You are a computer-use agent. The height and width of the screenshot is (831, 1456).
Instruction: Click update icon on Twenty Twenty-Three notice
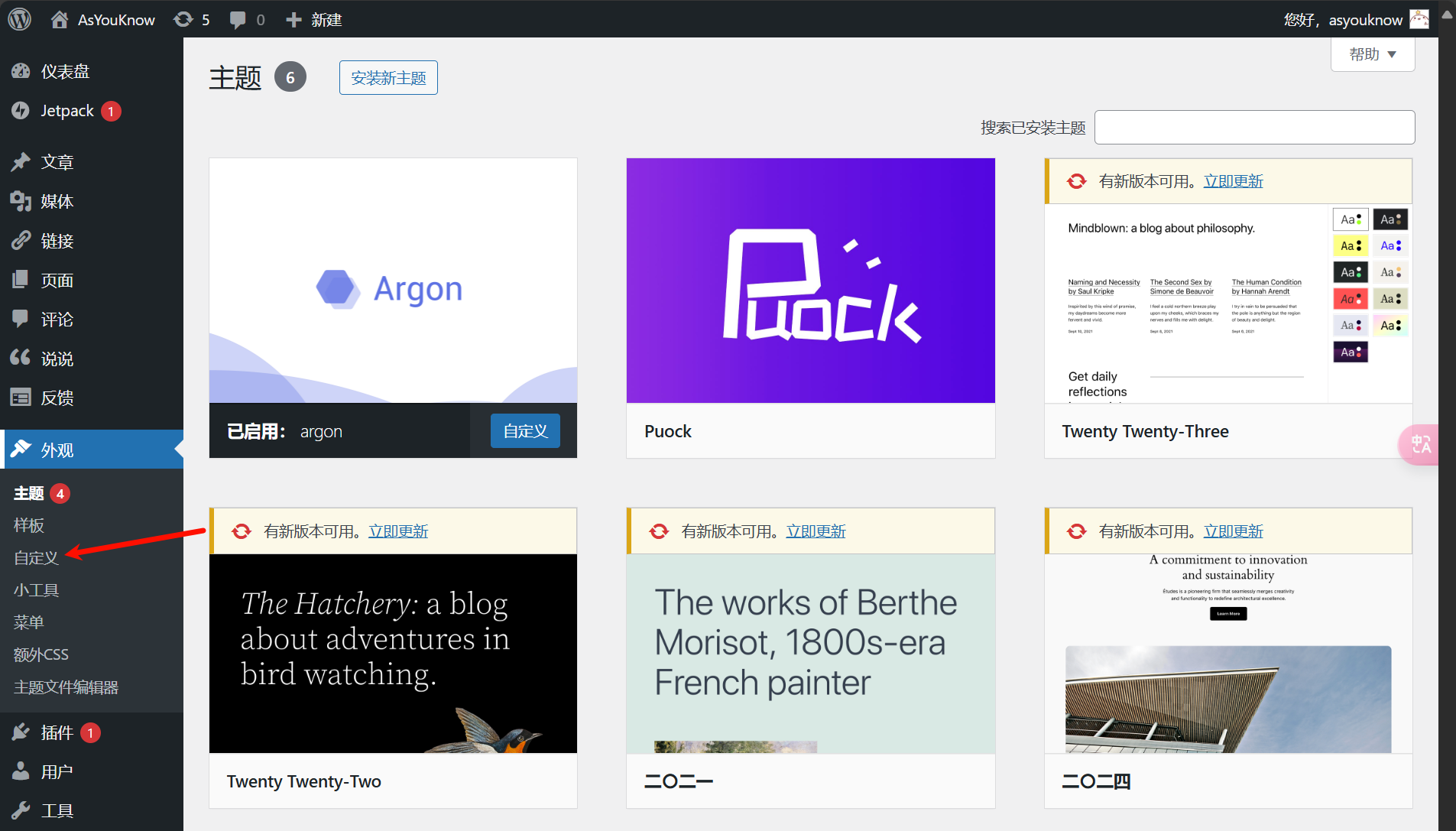pos(1077,181)
